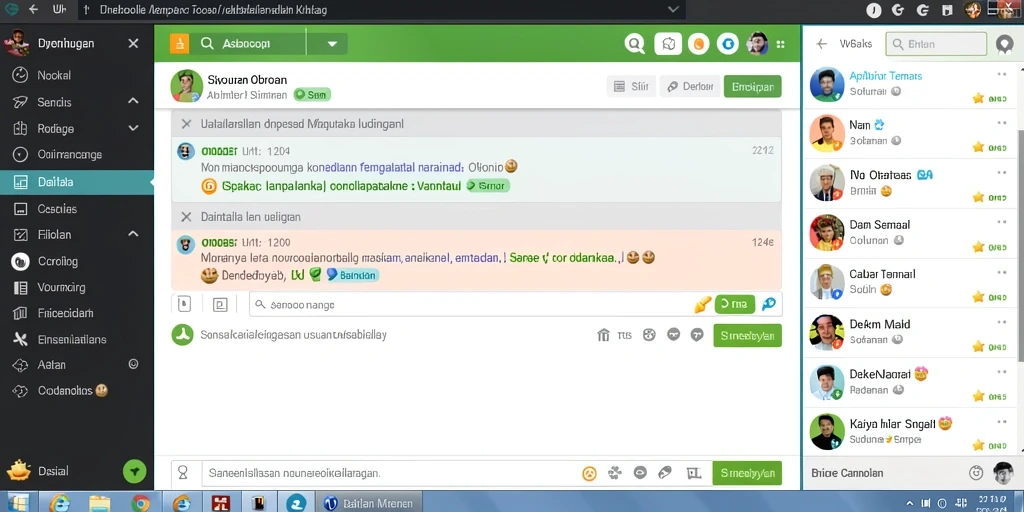This screenshot has width=1024, height=512.
Task: Close the Dyenhugan sidebar panel
Action: pyautogui.click(x=133, y=44)
